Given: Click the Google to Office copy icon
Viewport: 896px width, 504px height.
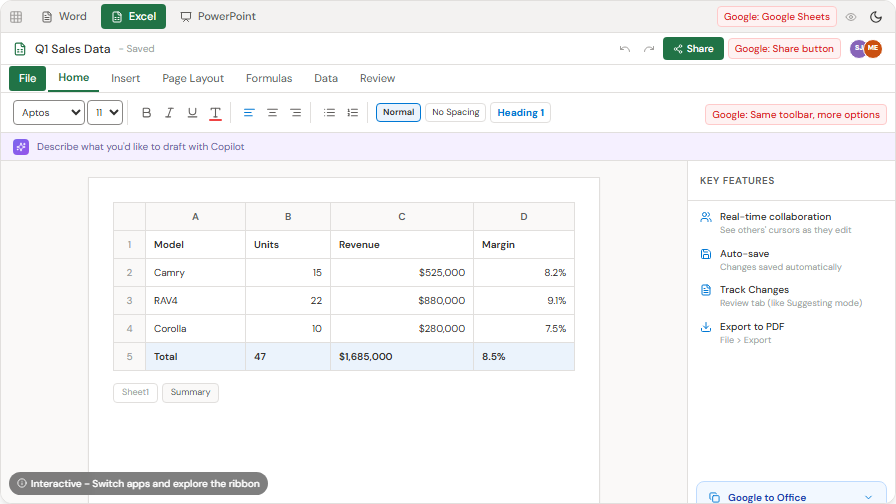Looking at the screenshot, I should pyautogui.click(x=714, y=497).
